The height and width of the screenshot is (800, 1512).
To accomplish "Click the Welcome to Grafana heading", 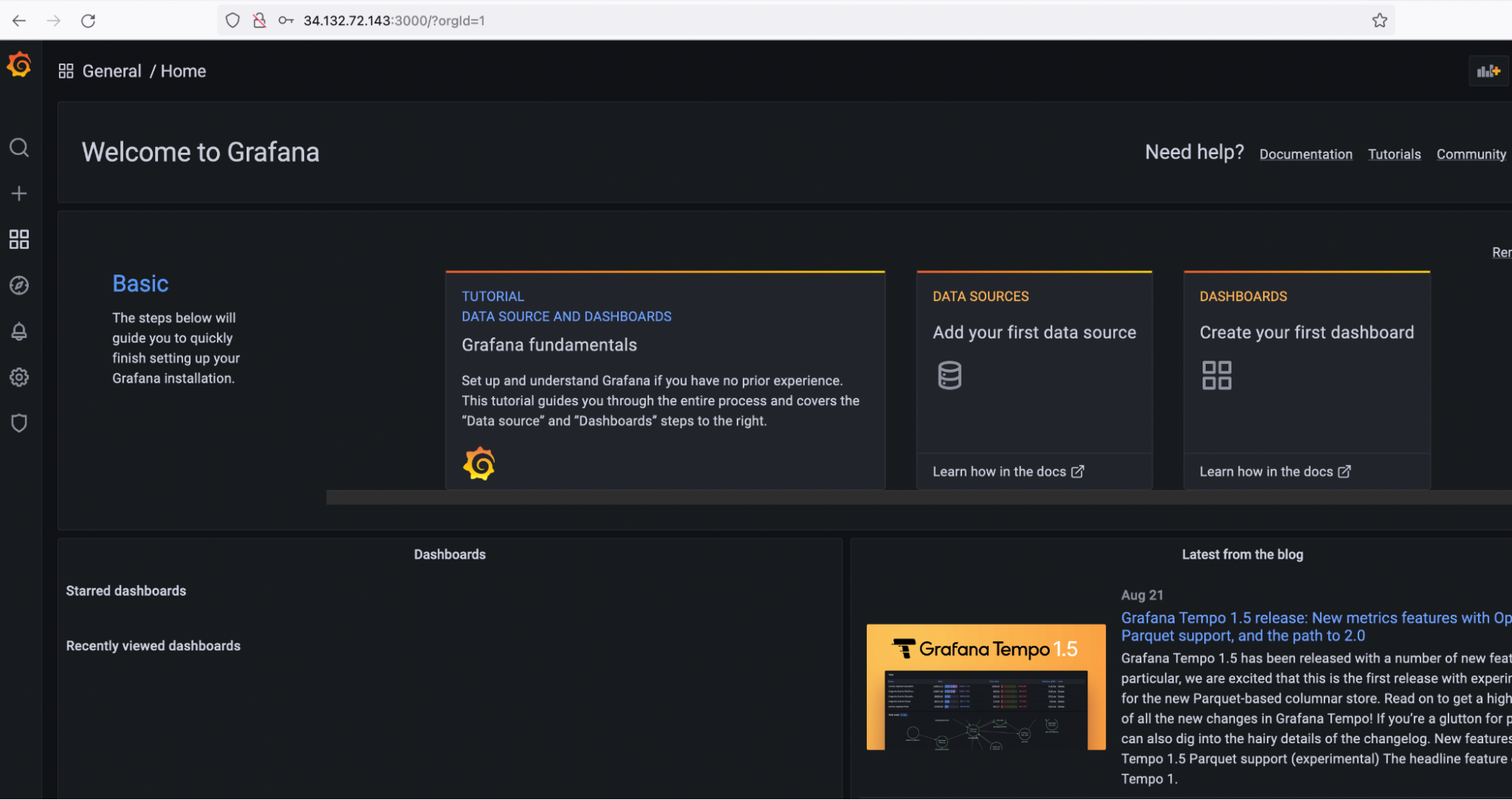I will tap(200, 152).
